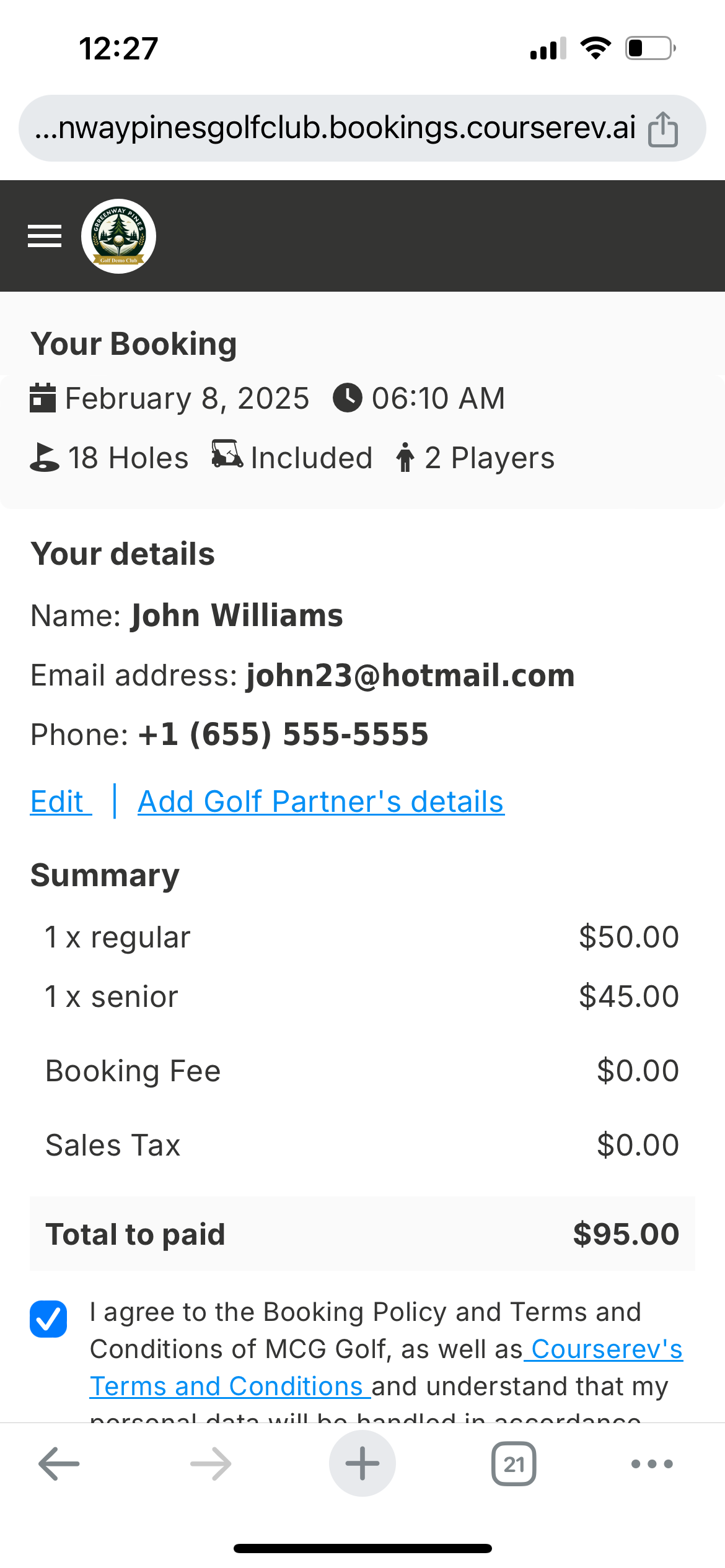
Task: Open a new tab with plus button
Action: coord(362,1464)
